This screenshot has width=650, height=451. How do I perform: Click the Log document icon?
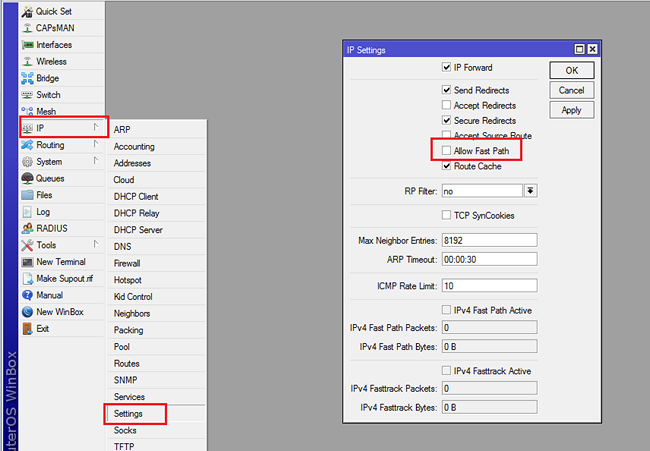pos(27,212)
